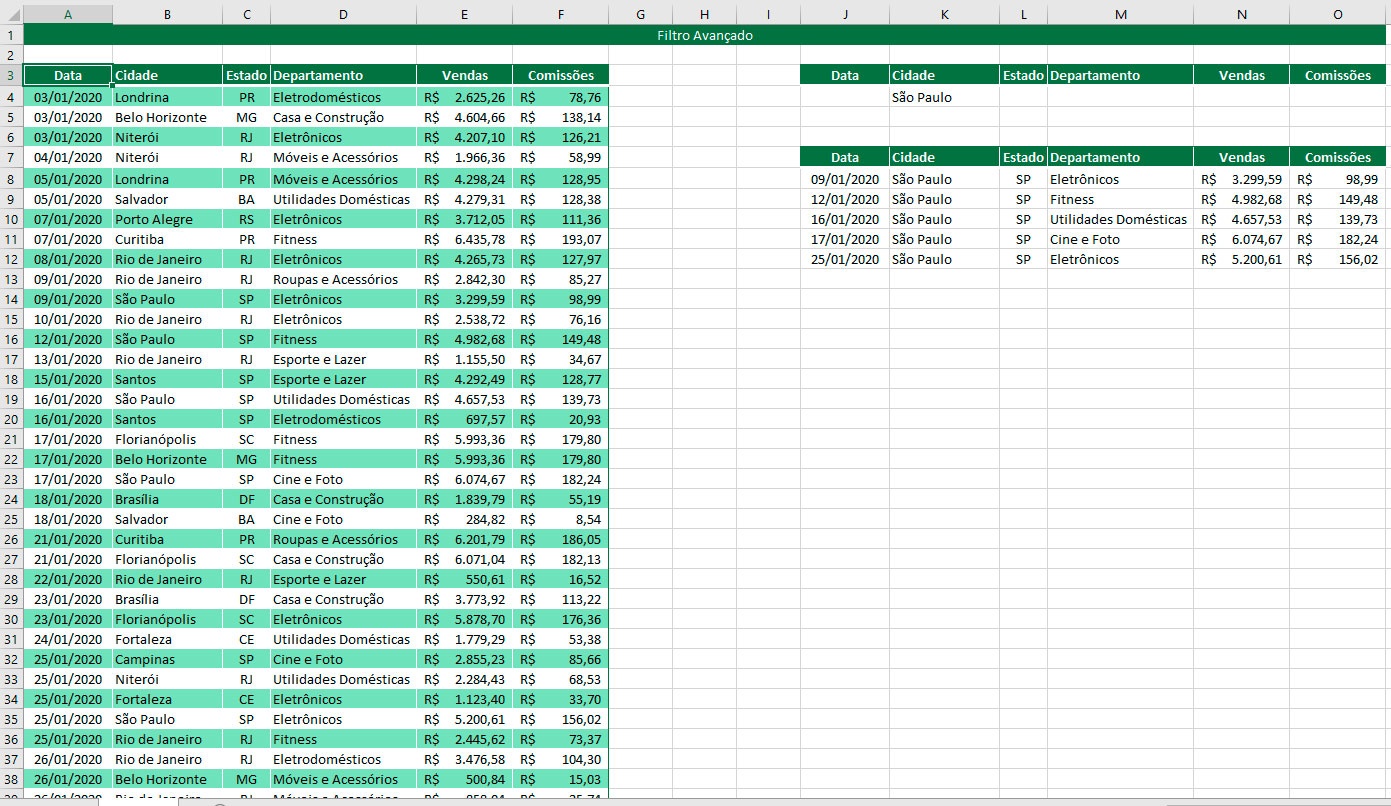Viewport: 1391px width, 806px height.
Task: Click the Cine e Foto cell in results table
Action: pos(1120,239)
